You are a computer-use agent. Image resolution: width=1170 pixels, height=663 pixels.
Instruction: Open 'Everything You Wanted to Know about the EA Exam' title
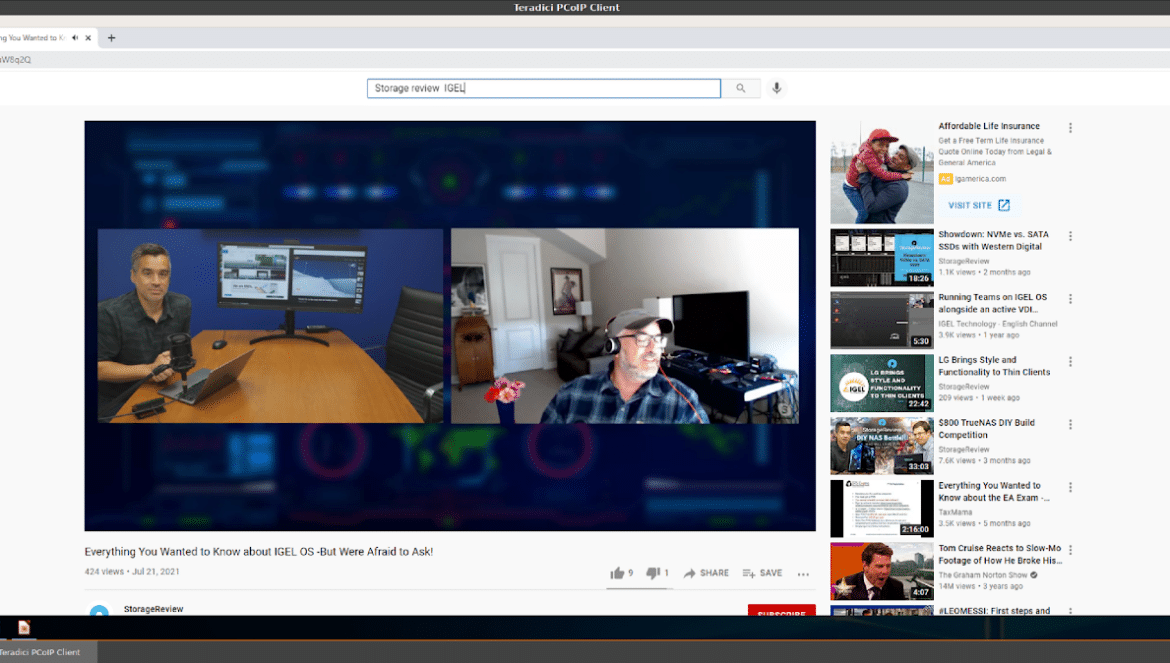(x=994, y=491)
